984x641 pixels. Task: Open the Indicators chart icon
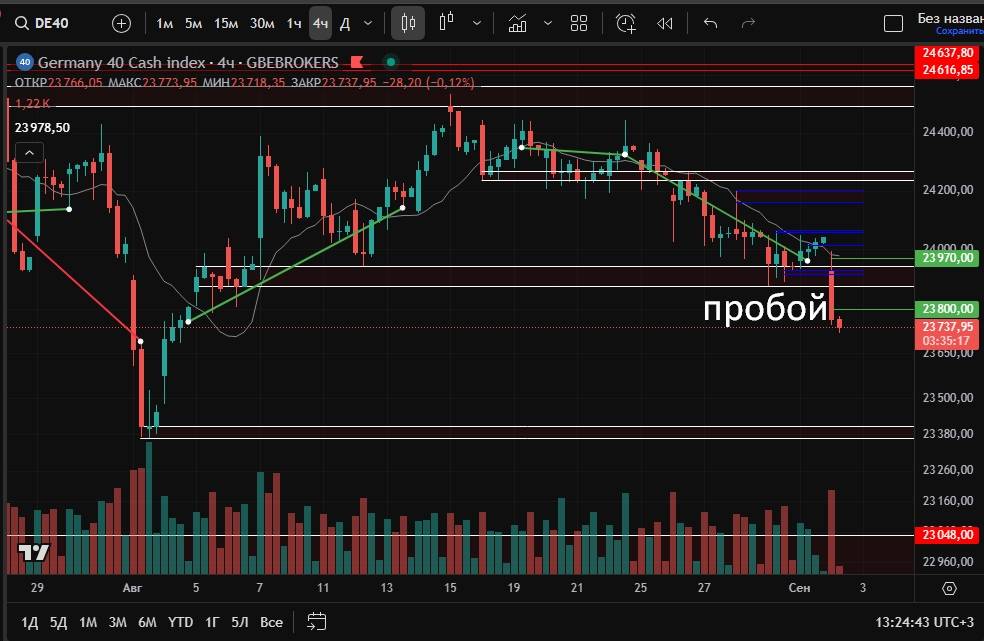(517, 23)
